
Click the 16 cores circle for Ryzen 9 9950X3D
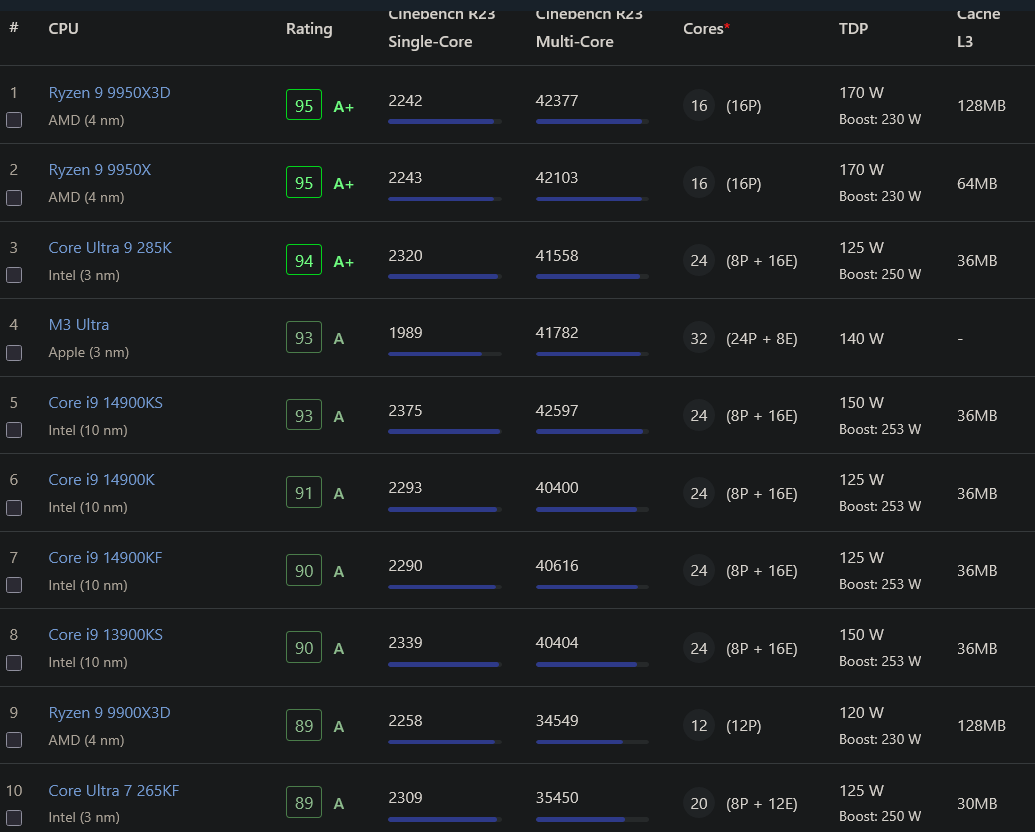pos(699,106)
